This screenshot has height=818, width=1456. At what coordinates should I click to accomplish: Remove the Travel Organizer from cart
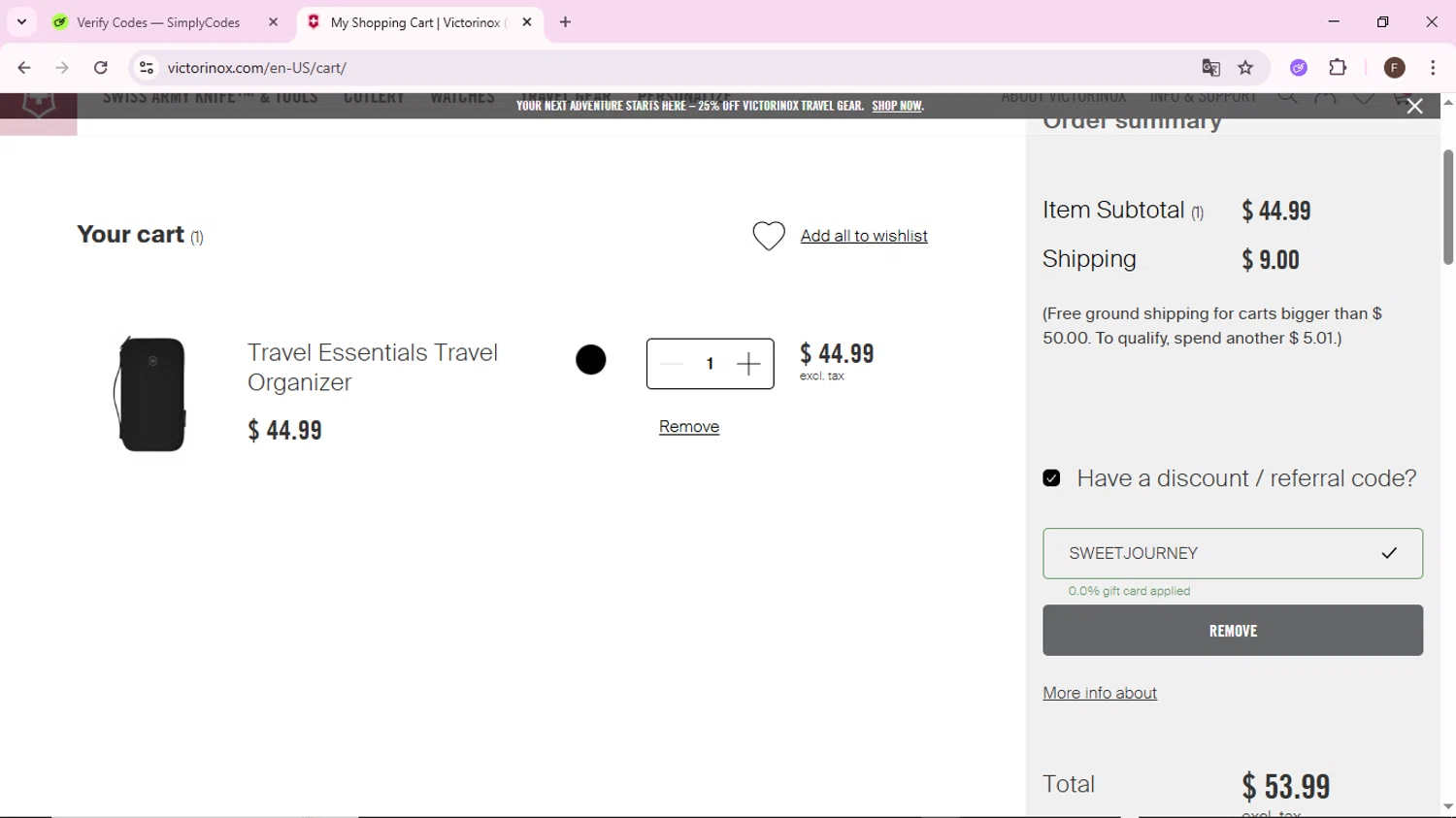click(x=689, y=427)
